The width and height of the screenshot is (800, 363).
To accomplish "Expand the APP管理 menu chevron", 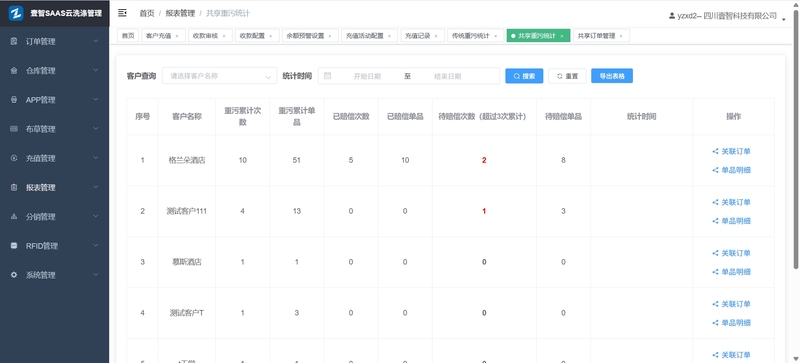I will pos(96,100).
